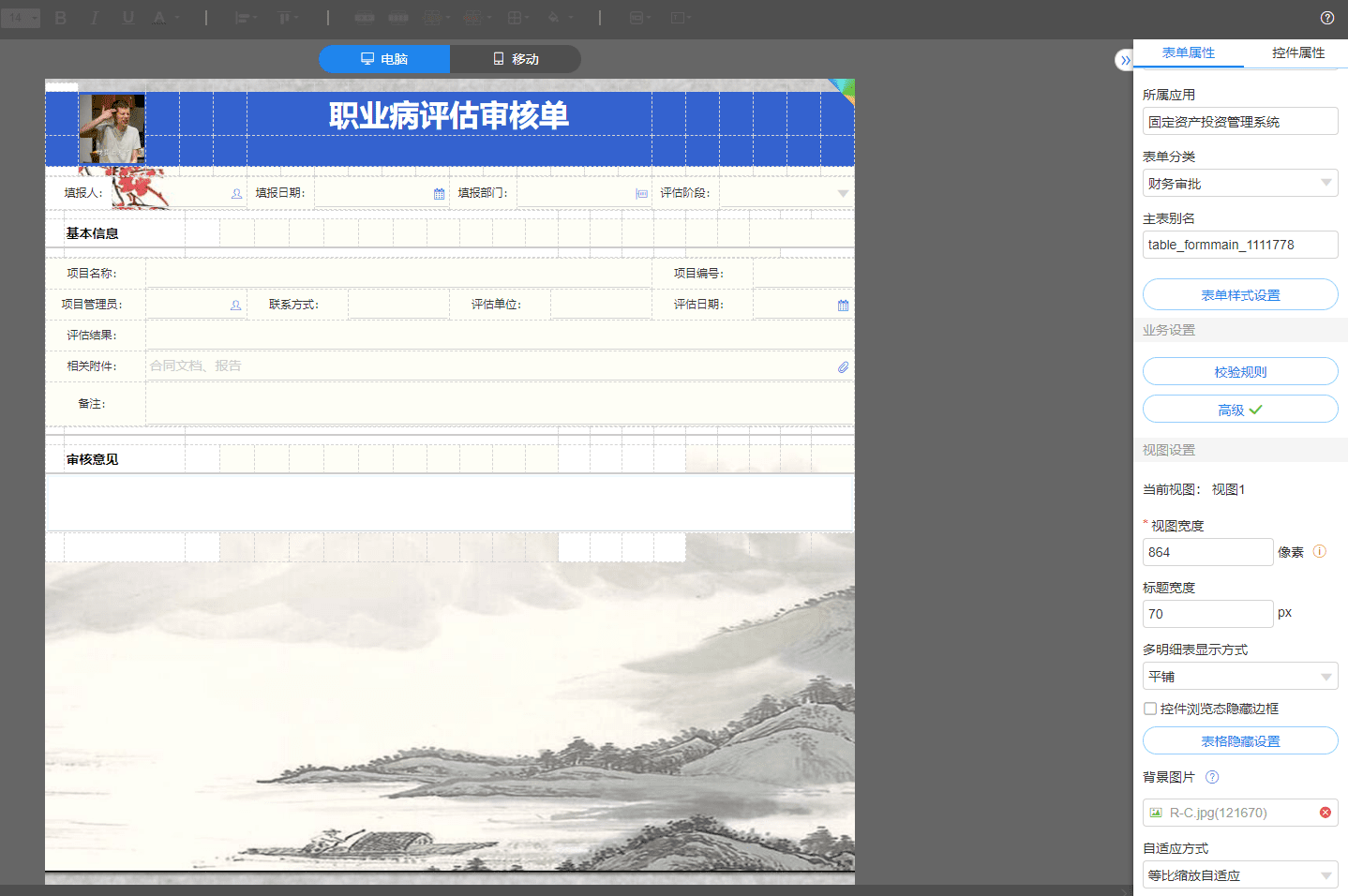The height and width of the screenshot is (896, 1348).
Task: Open the 多明细表显示方式 dropdown
Action: click(x=1240, y=676)
